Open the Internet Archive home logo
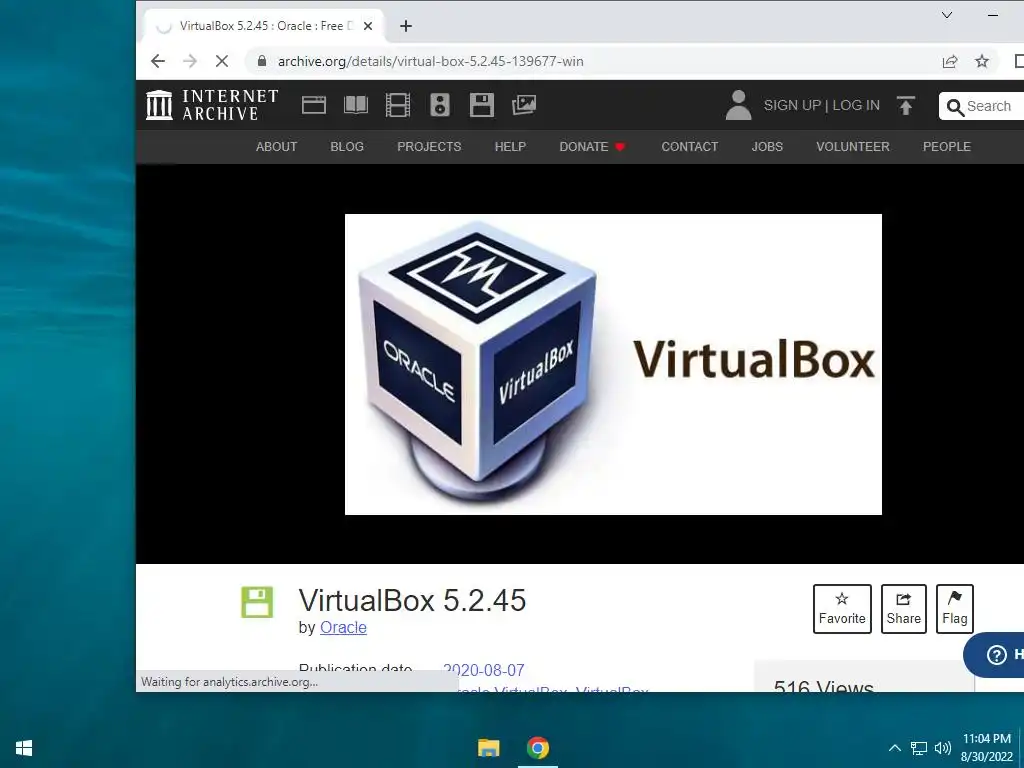This screenshot has width=1024, height=768. click(x=212, y=105)
